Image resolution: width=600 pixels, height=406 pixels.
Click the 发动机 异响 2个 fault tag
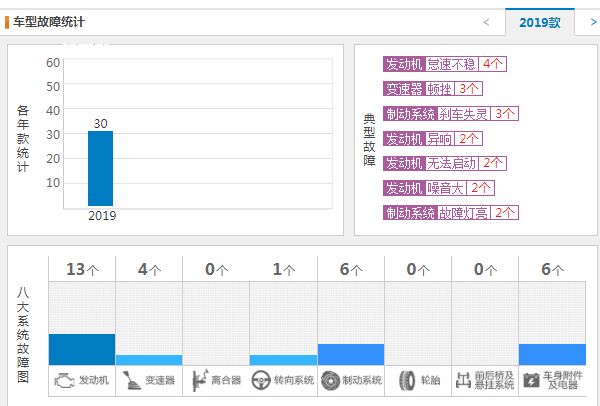pyautogui.click(x=433, y=138)
